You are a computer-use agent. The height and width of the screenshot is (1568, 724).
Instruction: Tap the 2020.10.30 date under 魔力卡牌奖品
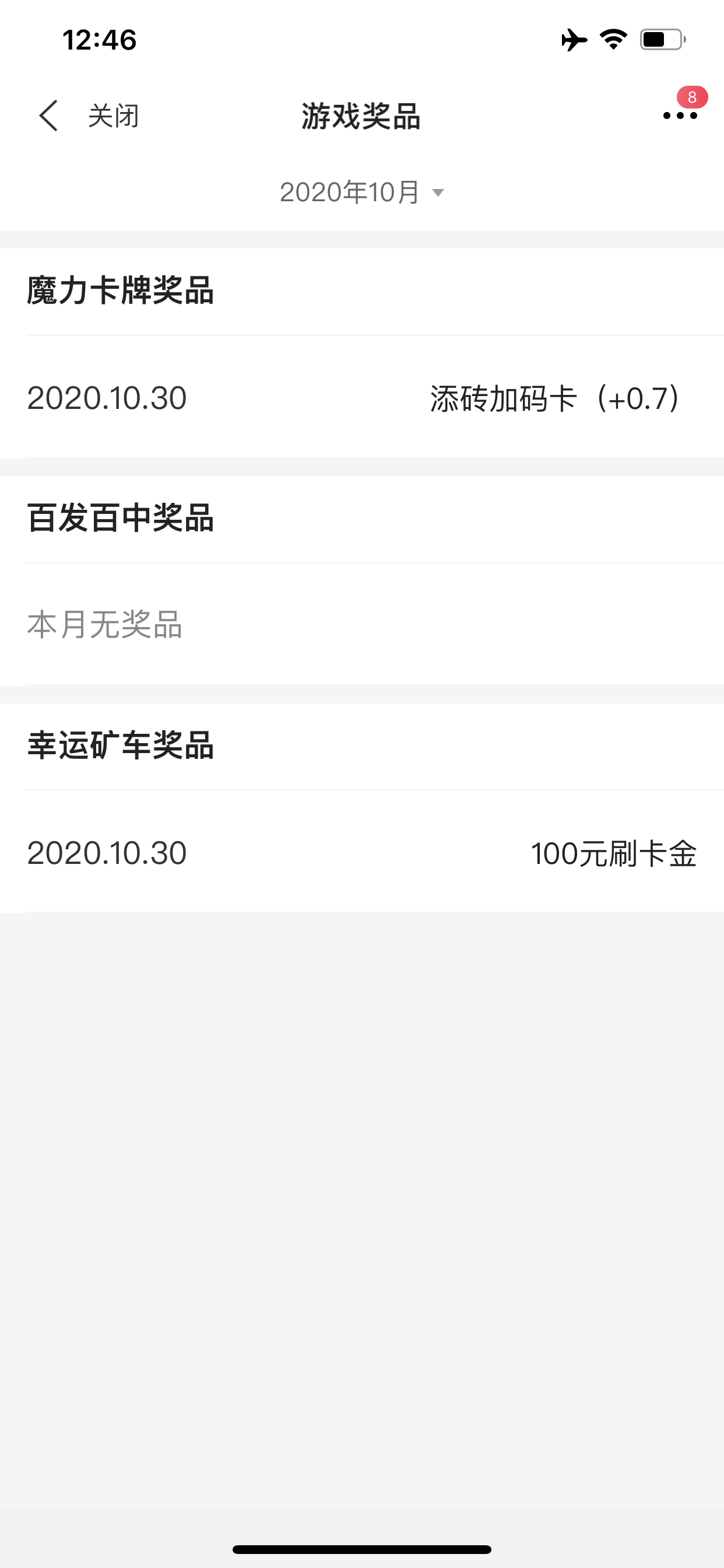point(107,398)
